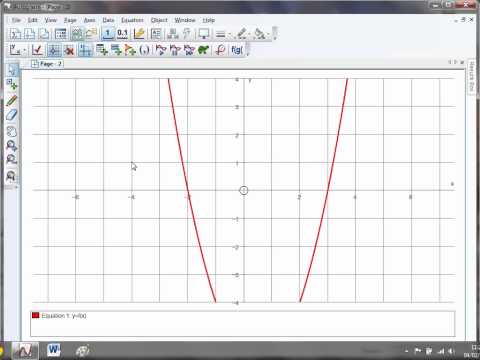Click the volume icon in system tray
480x360 pixels.
(452, 351)
